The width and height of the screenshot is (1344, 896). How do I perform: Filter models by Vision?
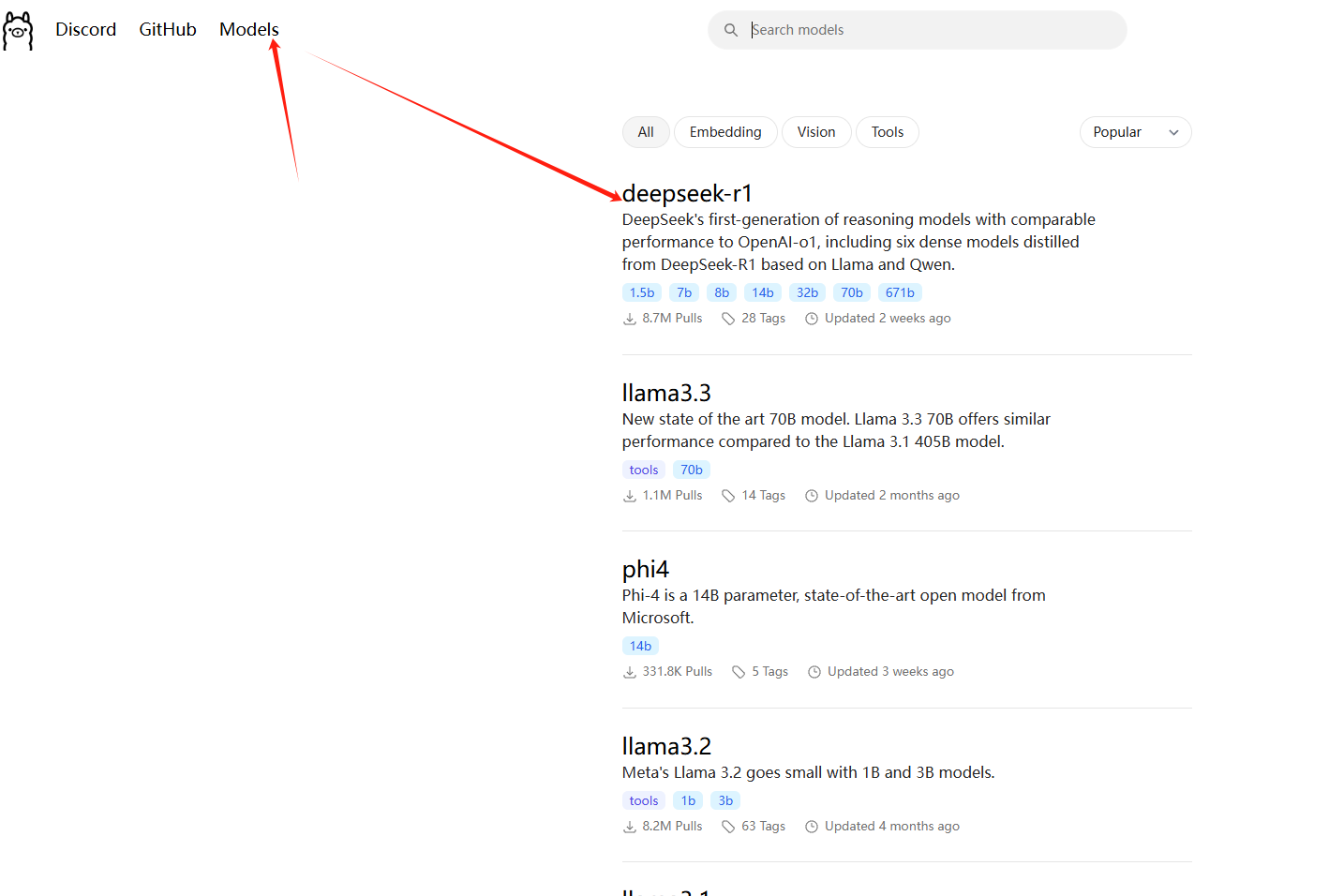click(816, 132)
